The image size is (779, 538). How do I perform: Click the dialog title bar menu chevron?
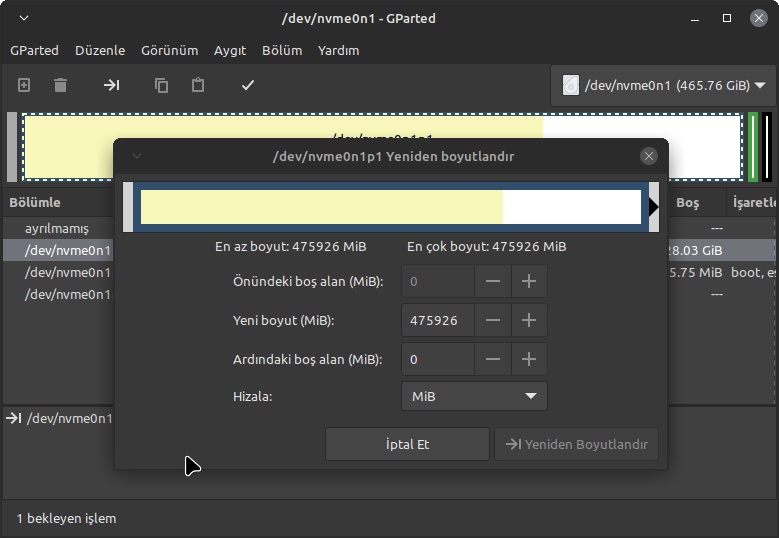[x=137, y=156]
